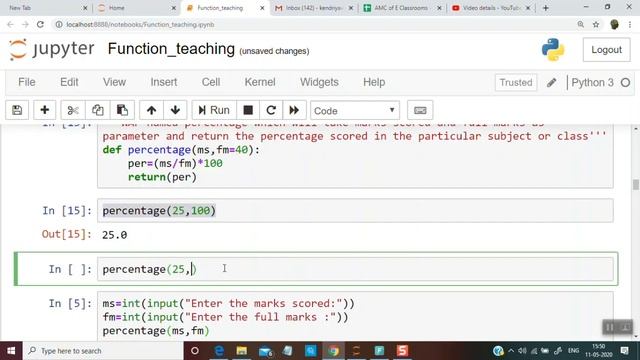Click the Logout button
The width and height of the screenshot is (640, 360).
tap(607, 50)
